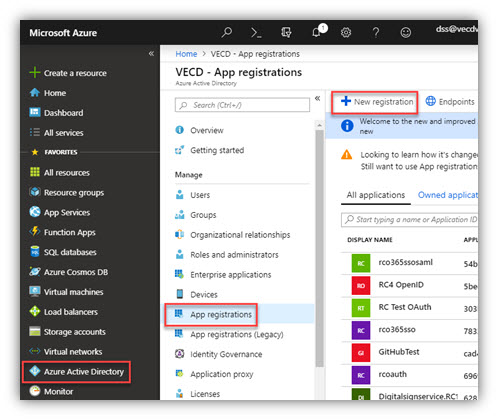View notifications via the bell icon

click(317, 32)
